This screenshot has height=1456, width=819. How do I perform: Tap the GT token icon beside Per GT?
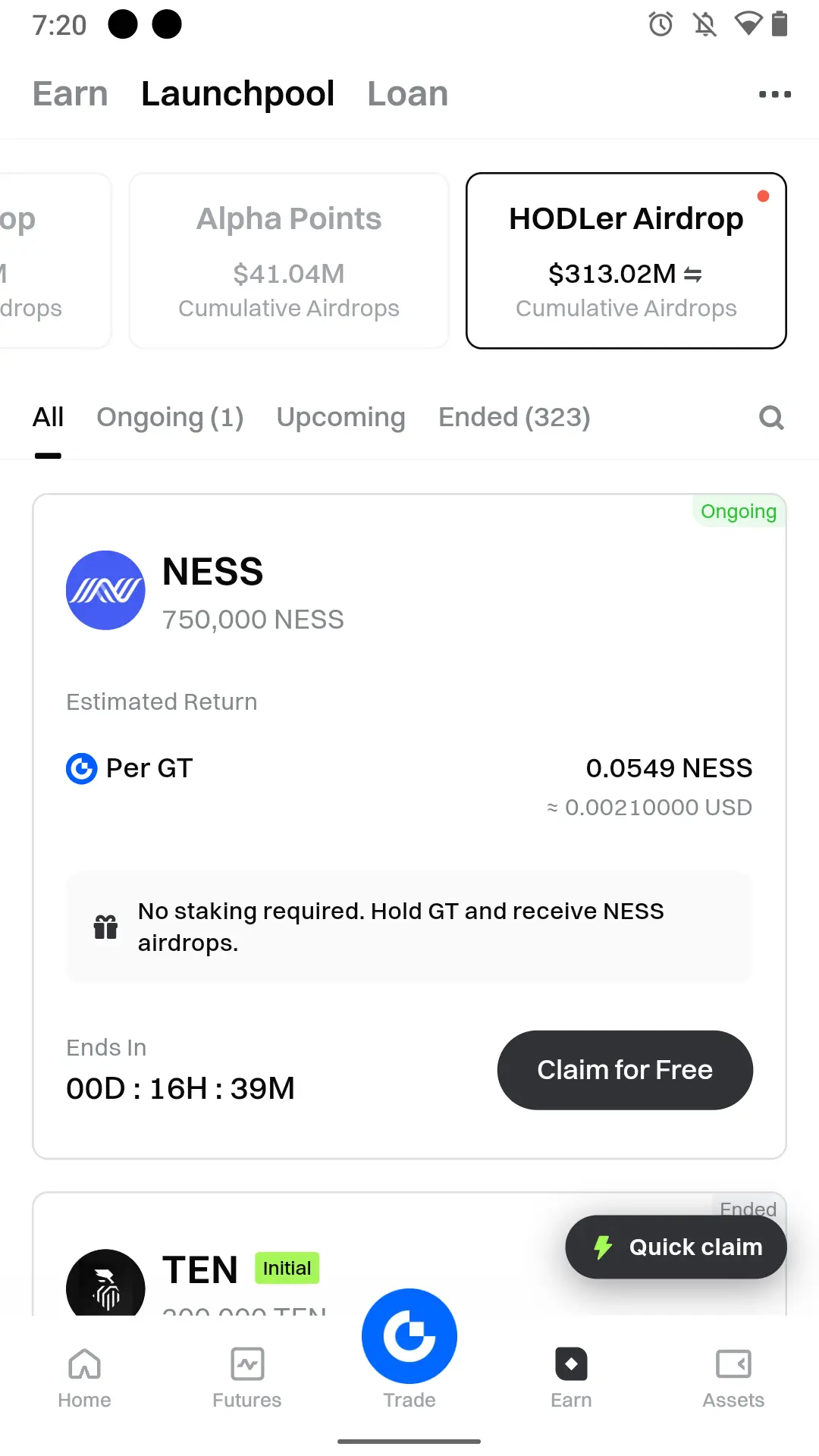coord(82,768)
